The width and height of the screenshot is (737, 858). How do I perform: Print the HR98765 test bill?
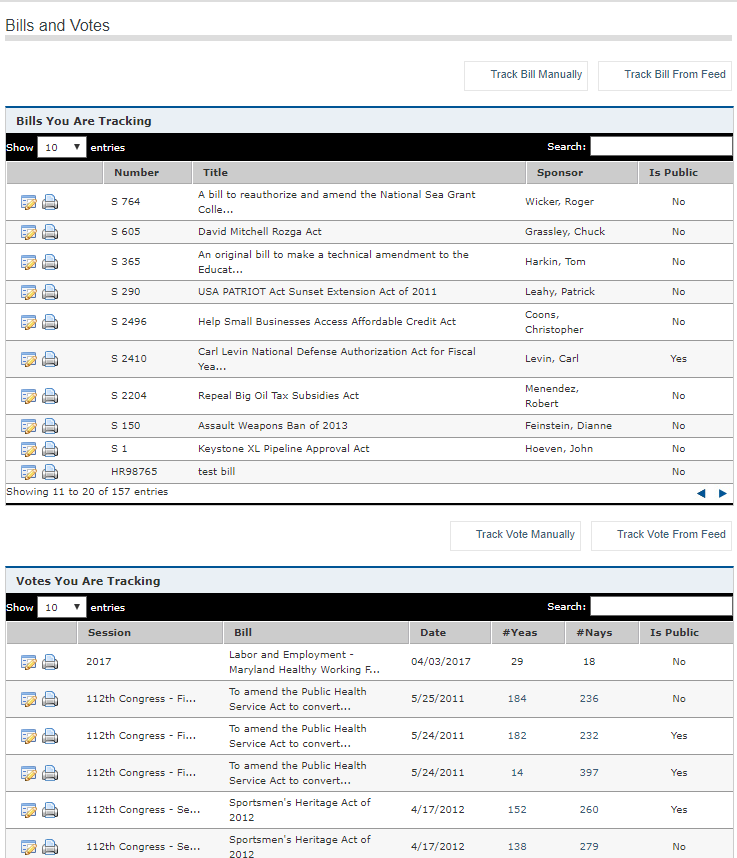(x=50, y=472)
